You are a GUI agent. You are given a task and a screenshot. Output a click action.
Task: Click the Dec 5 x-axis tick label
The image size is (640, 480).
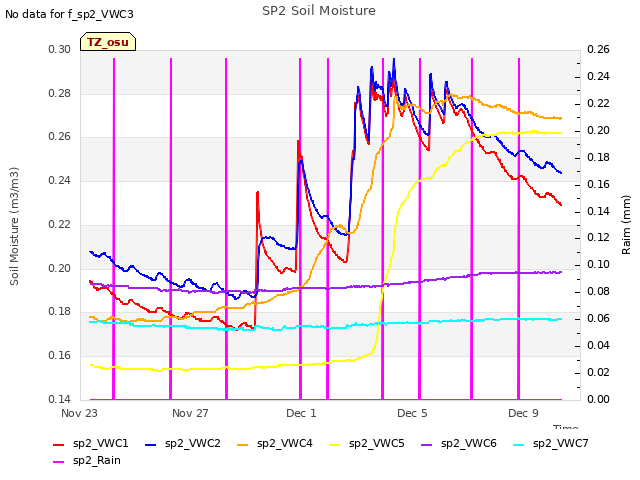412,413
